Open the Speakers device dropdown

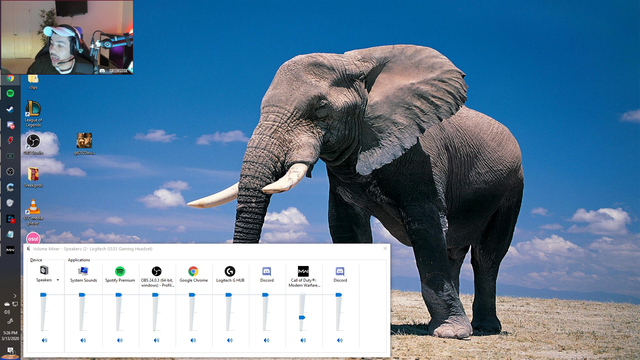tap(58, 280)
